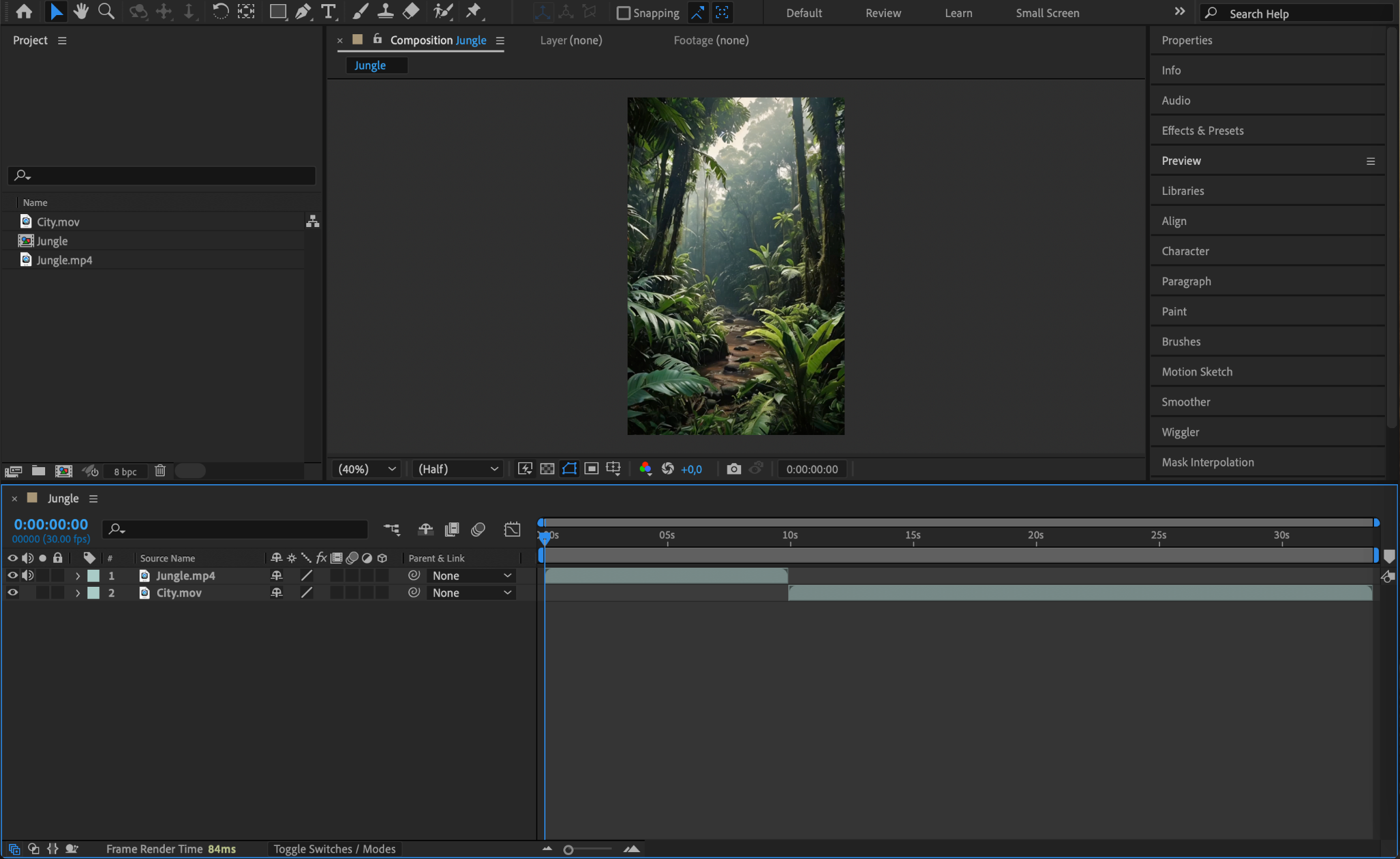Create new folder in Project panel

(x=38, y=471)
